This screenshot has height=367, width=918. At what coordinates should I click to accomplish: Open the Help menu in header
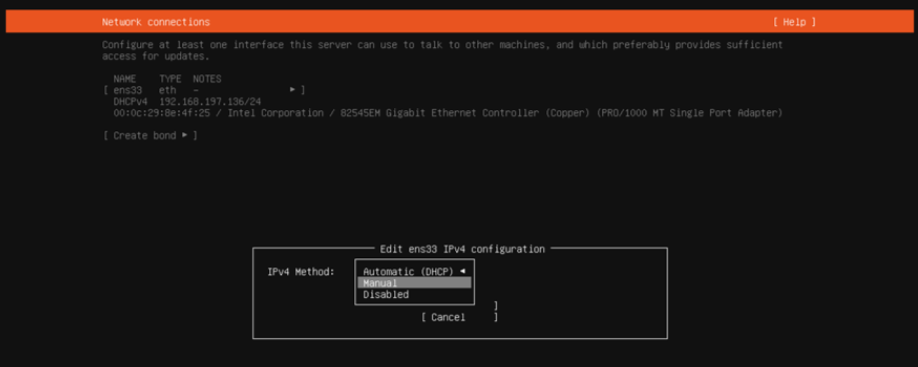click(x=794, y=22)
